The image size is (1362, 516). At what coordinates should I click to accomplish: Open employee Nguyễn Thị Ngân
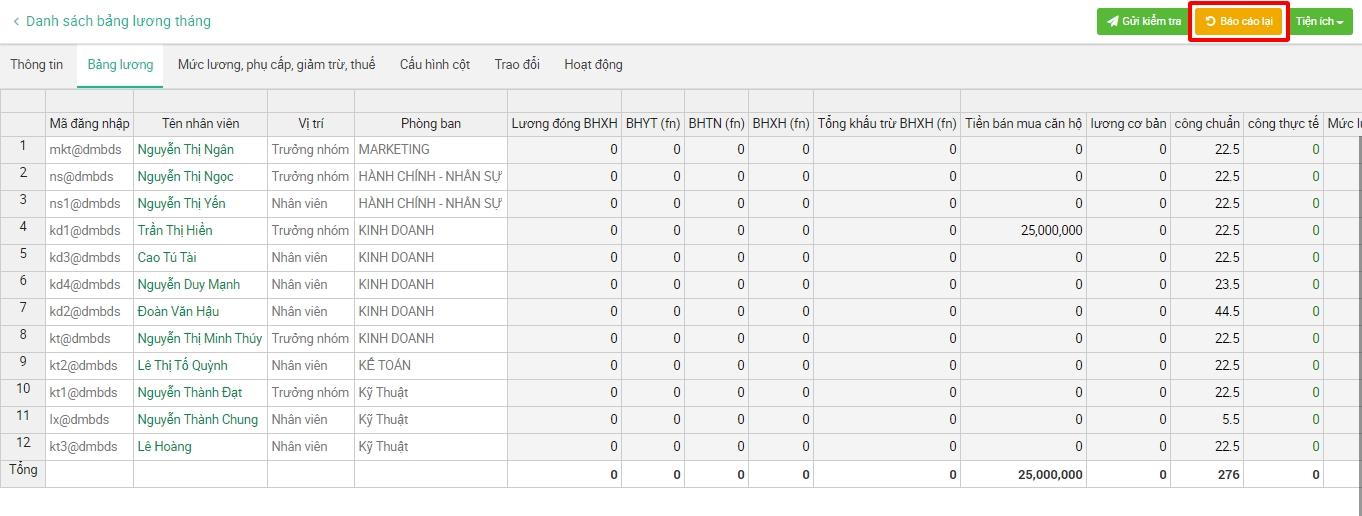186,150
